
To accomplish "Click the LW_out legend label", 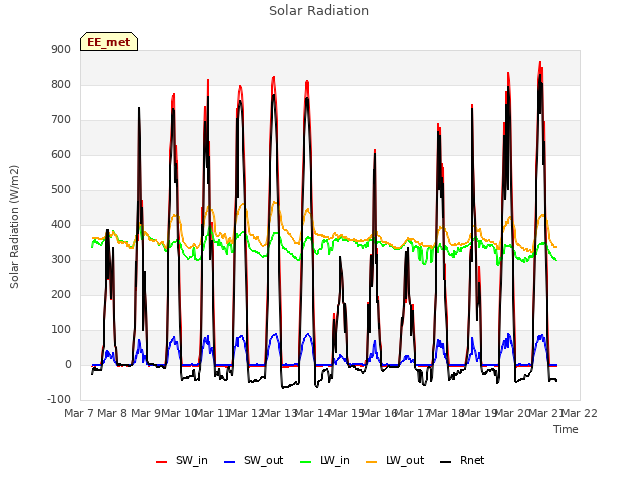I will [405, 460].
